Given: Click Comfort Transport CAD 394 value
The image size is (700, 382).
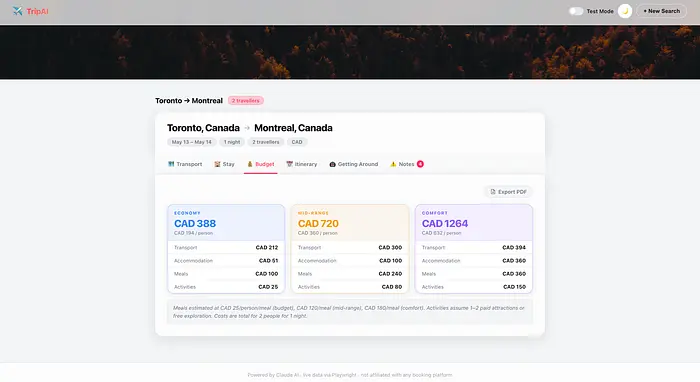Looking at the screenshot, I should (x=514, y=247).
